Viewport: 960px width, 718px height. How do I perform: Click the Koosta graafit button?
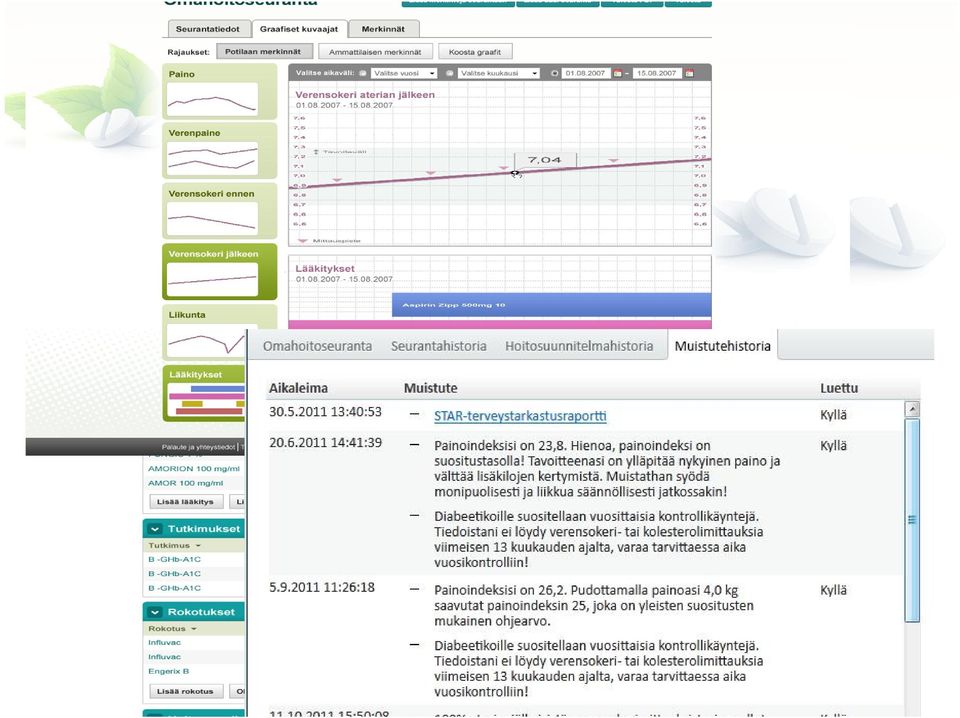click(x=474, y=52)
